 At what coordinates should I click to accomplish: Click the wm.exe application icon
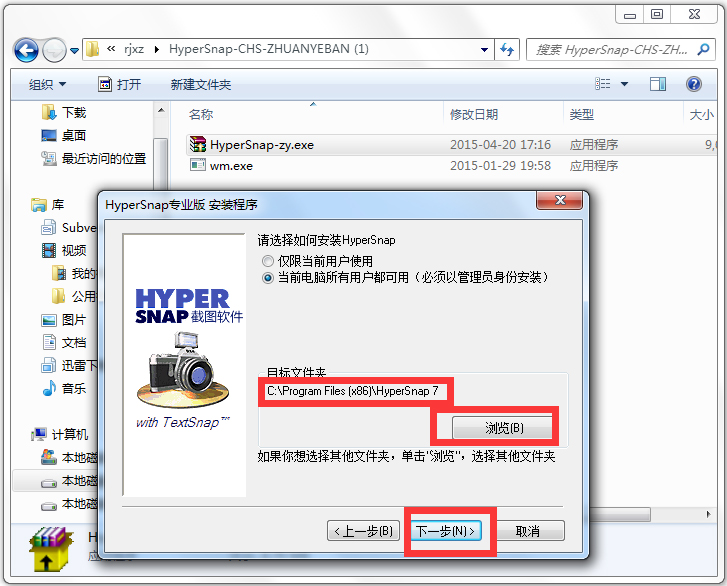(x=198, y=165)
